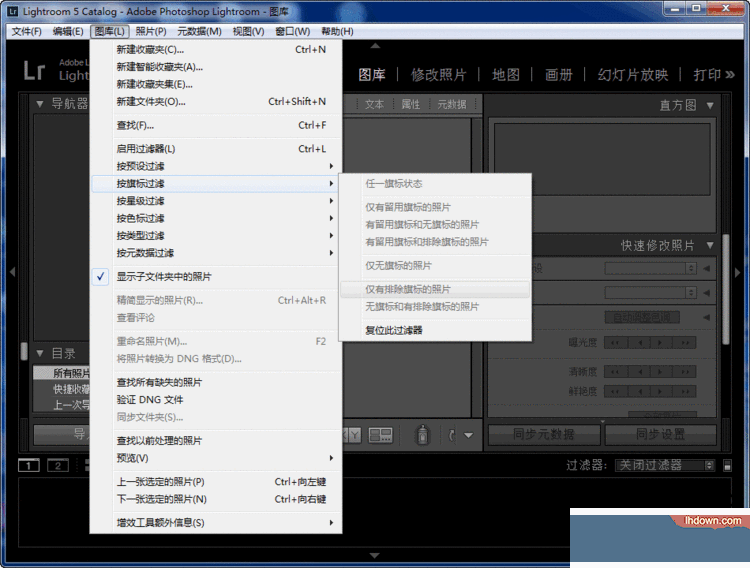
Task: Collapse the tone control section triangle
Action: pyautogui.click(x=706, y=317)
